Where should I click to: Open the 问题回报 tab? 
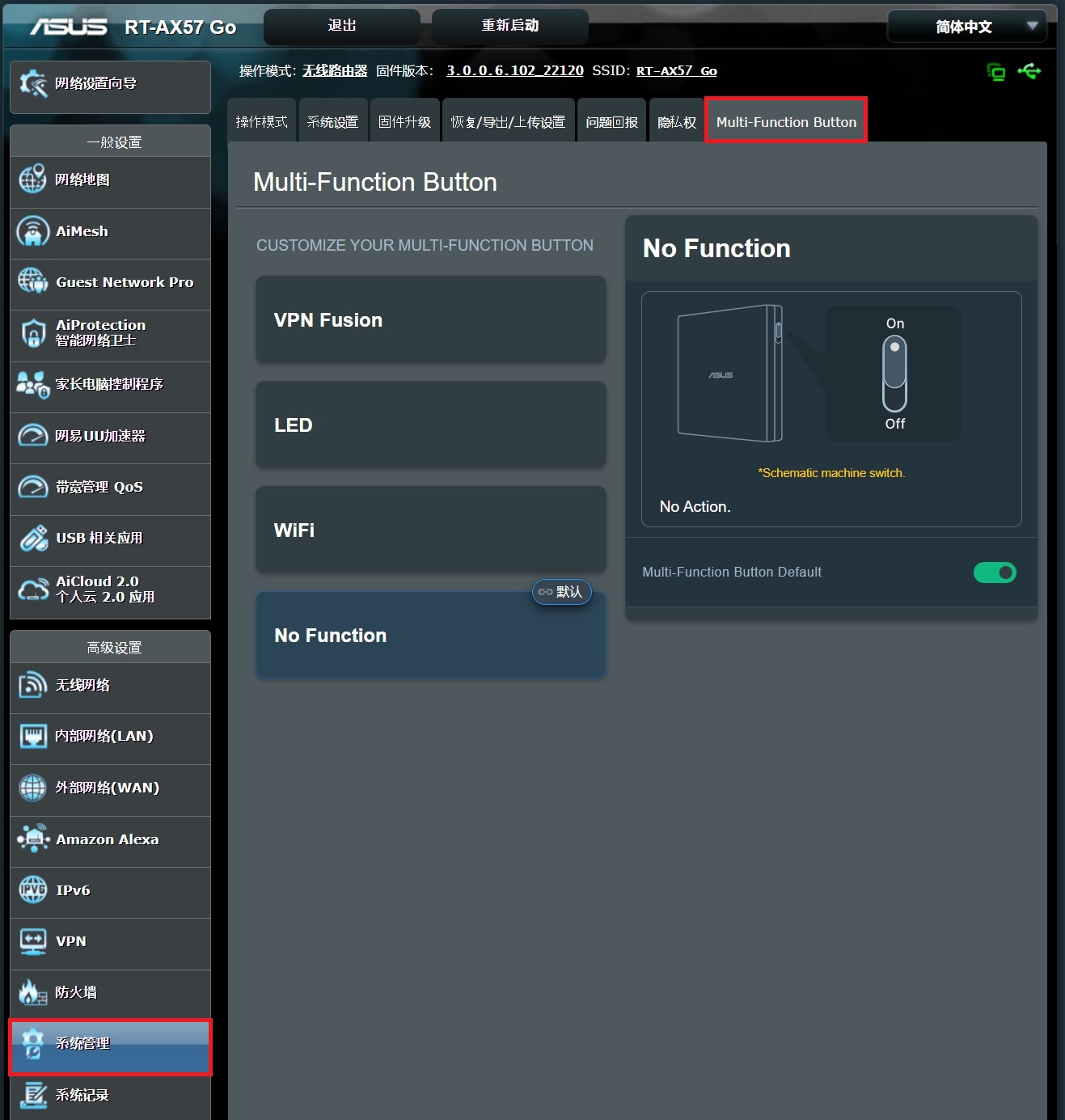(x=612, y=121)
